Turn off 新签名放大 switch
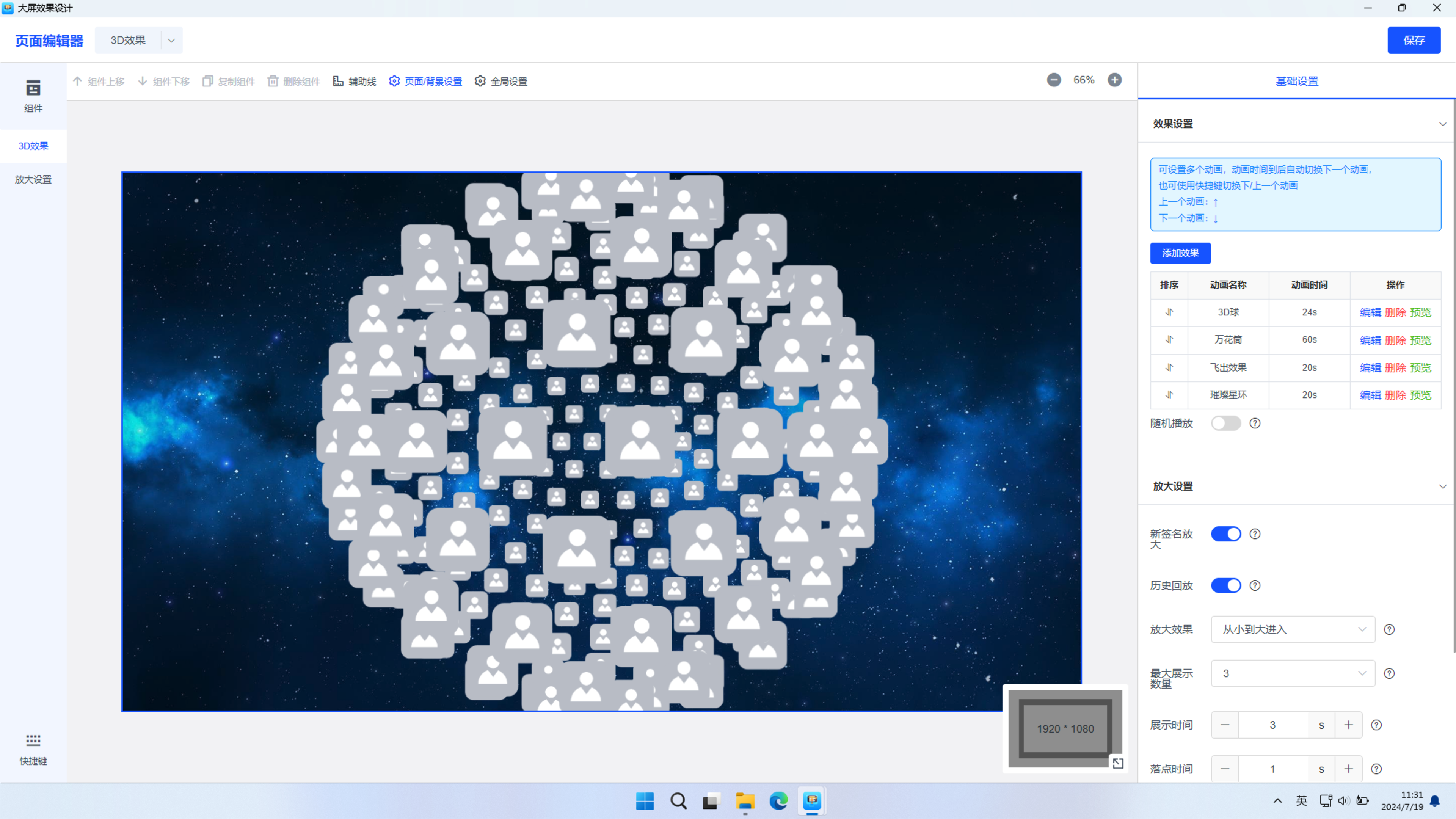1456x819 pixels. tap(1225, 534)
